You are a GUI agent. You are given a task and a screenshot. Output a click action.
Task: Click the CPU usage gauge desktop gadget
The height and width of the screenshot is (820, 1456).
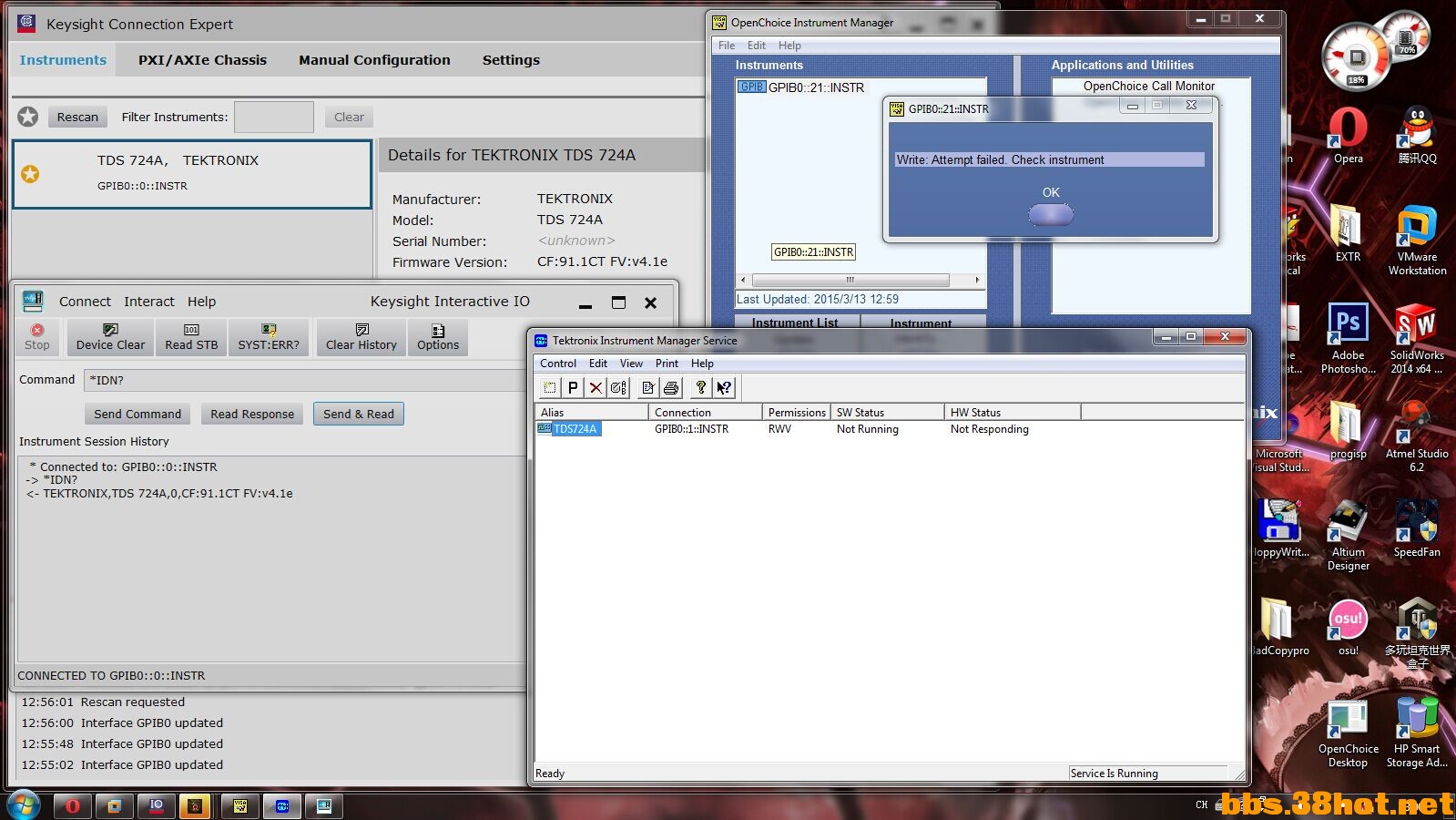(1357, 56)
